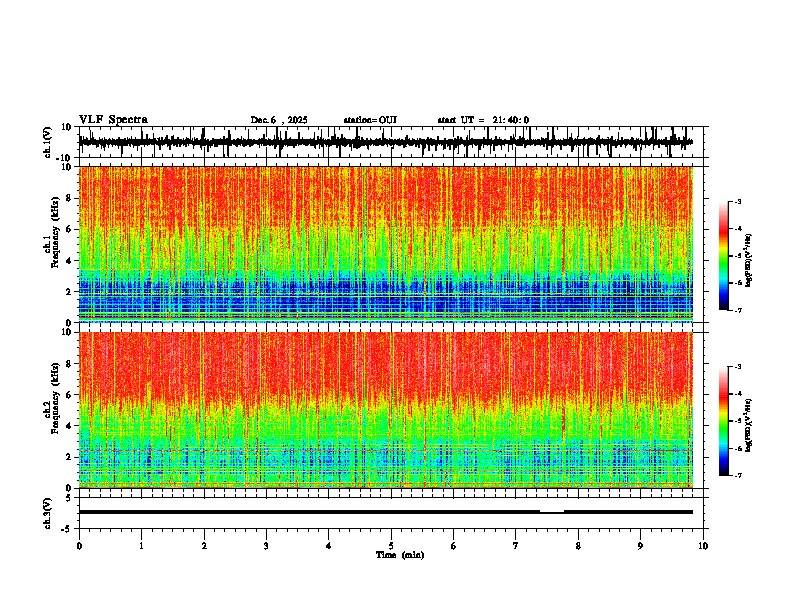This screenshot has width=792, height=612.
Task: Click the ch.1 "Frequency (kHz)" axis label
Action: tap(56, 232)
